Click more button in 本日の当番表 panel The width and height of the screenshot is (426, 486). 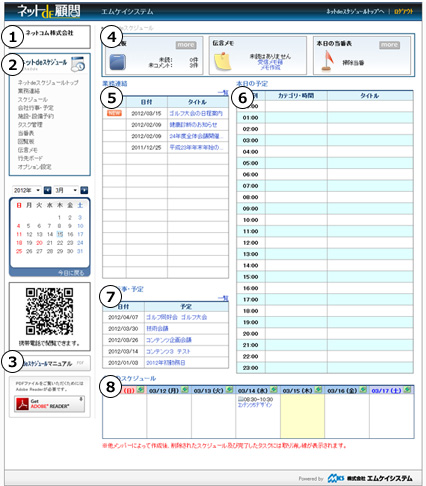(389, 45)
